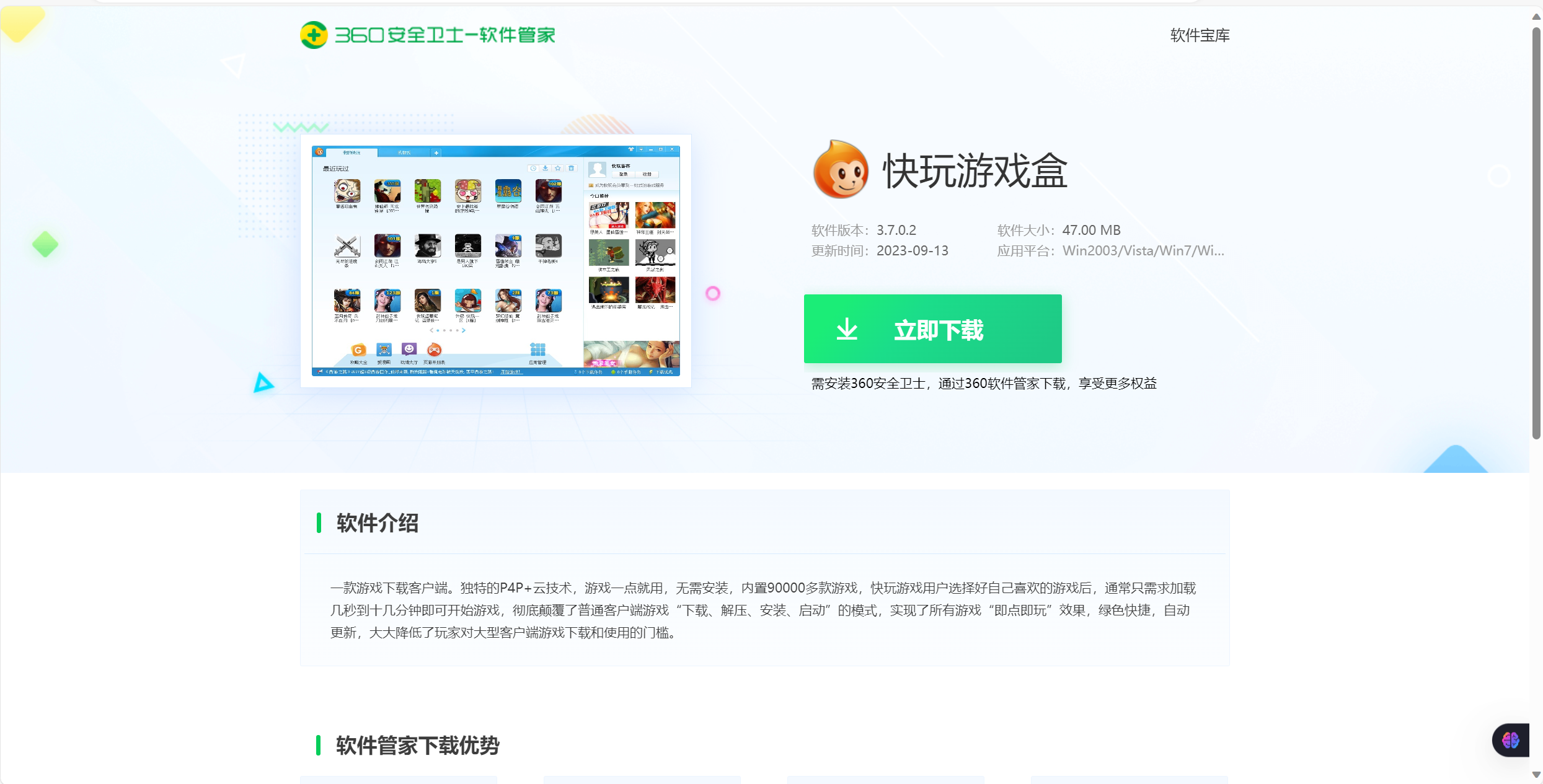This screenshot has width=1543, height=784.
Task: Click the 页游开服表 gamepad icon
Action: 435,349
